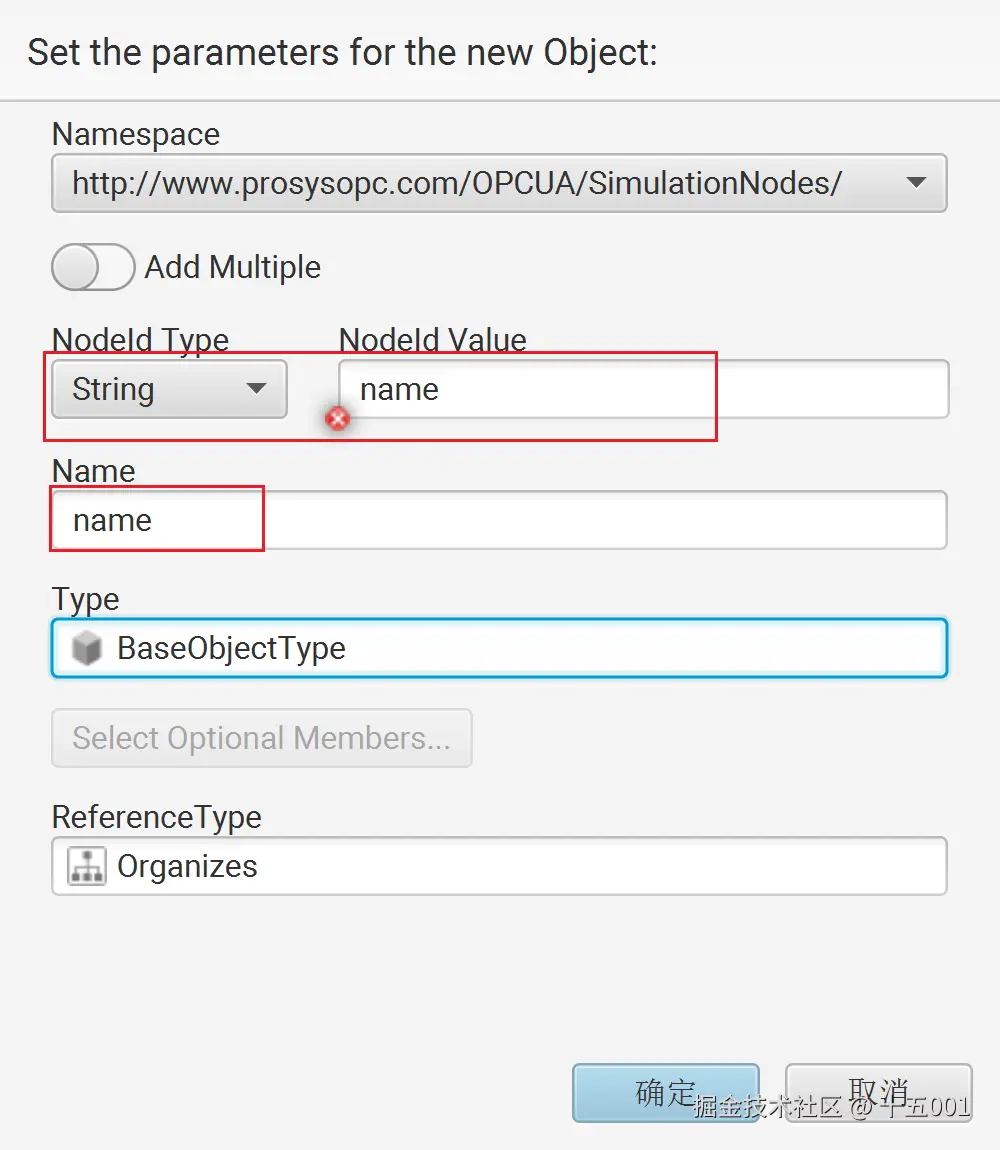The image size is (1000, 1150).
Task: Click the ReferenceType label text
Action: pos(156,817)
